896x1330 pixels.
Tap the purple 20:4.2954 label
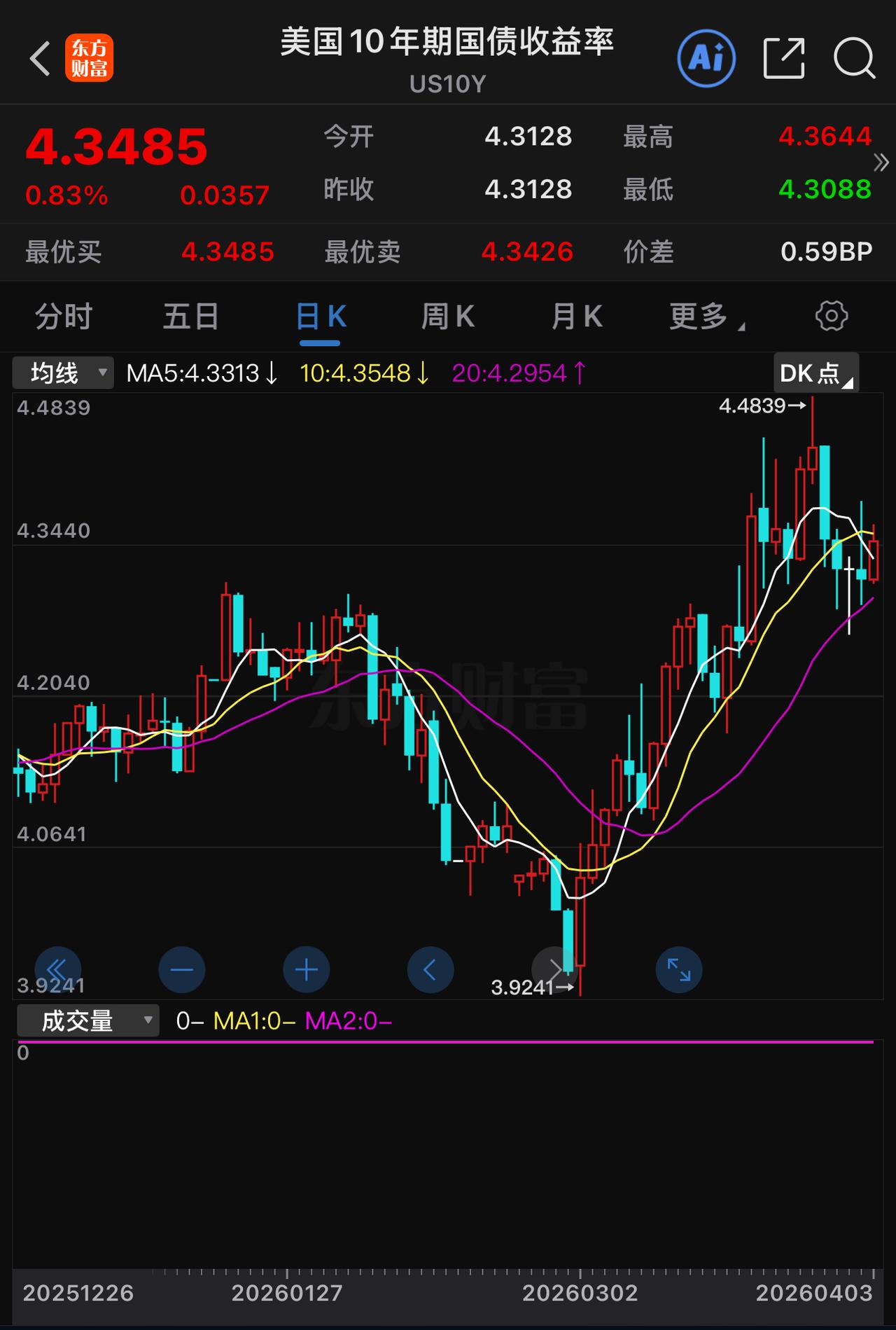click(x=519, y=373)
